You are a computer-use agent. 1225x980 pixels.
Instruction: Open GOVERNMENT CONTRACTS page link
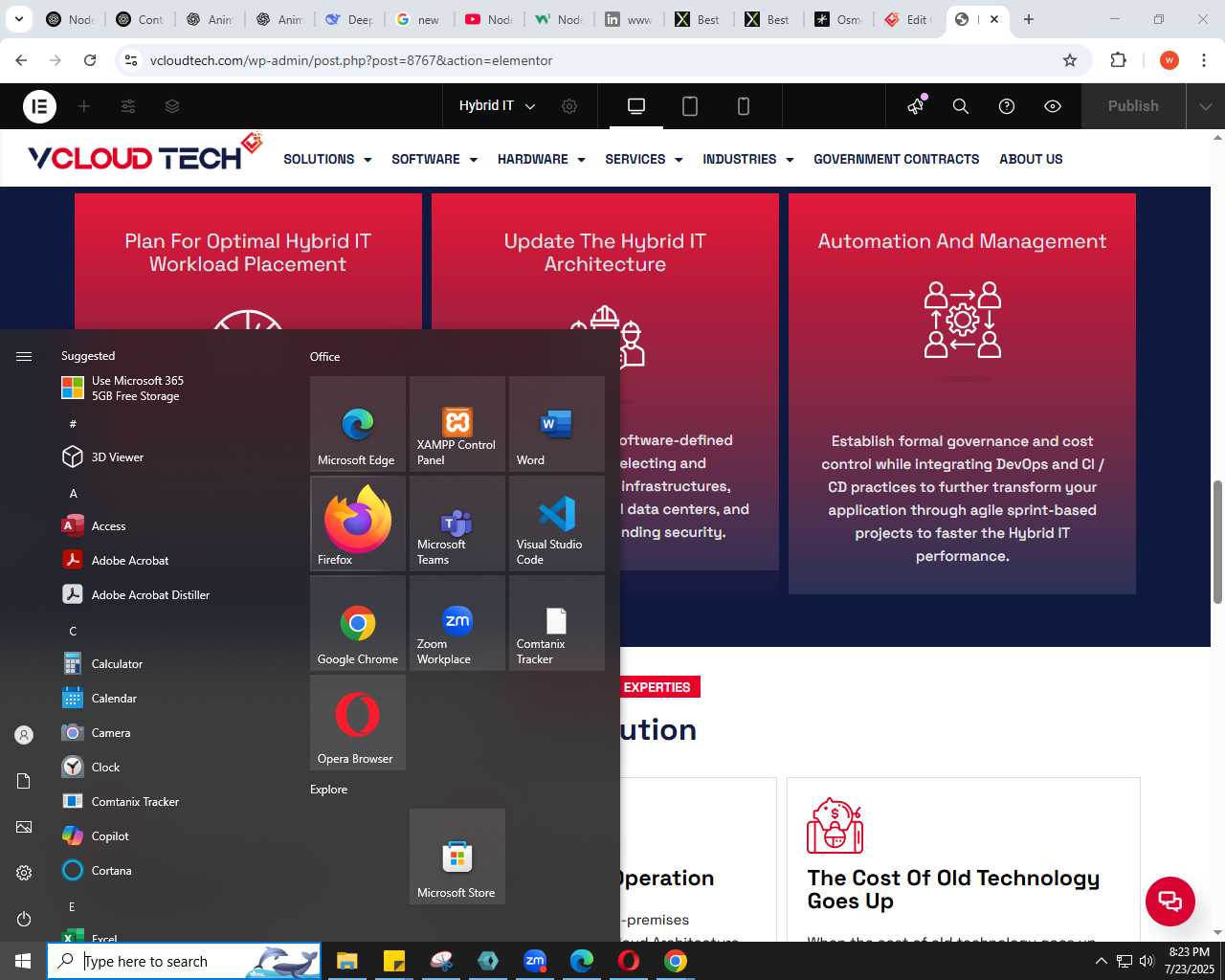coord(897,159)
